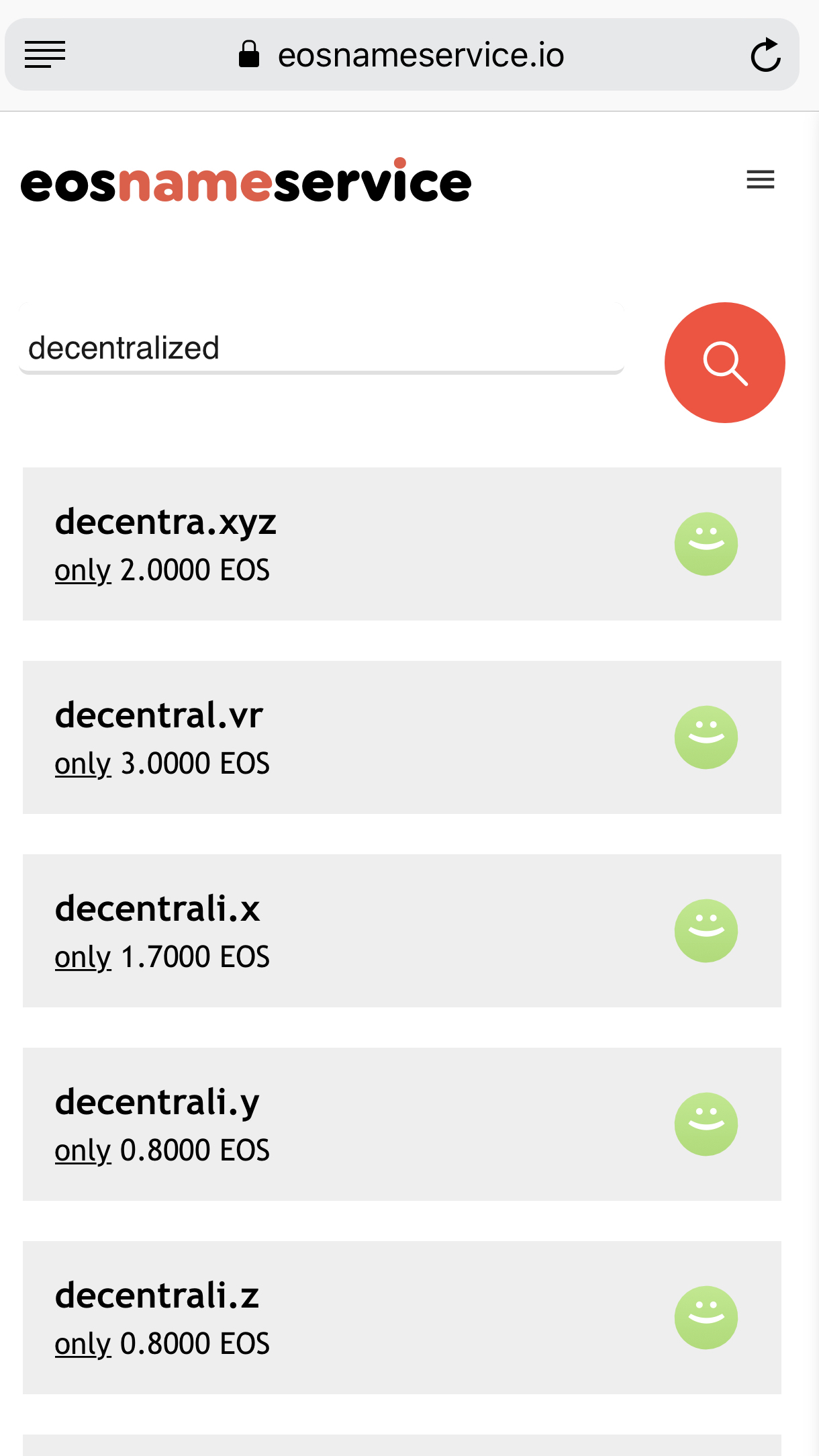
Task: Reload the page in the browser
Action: coord(765,55)
